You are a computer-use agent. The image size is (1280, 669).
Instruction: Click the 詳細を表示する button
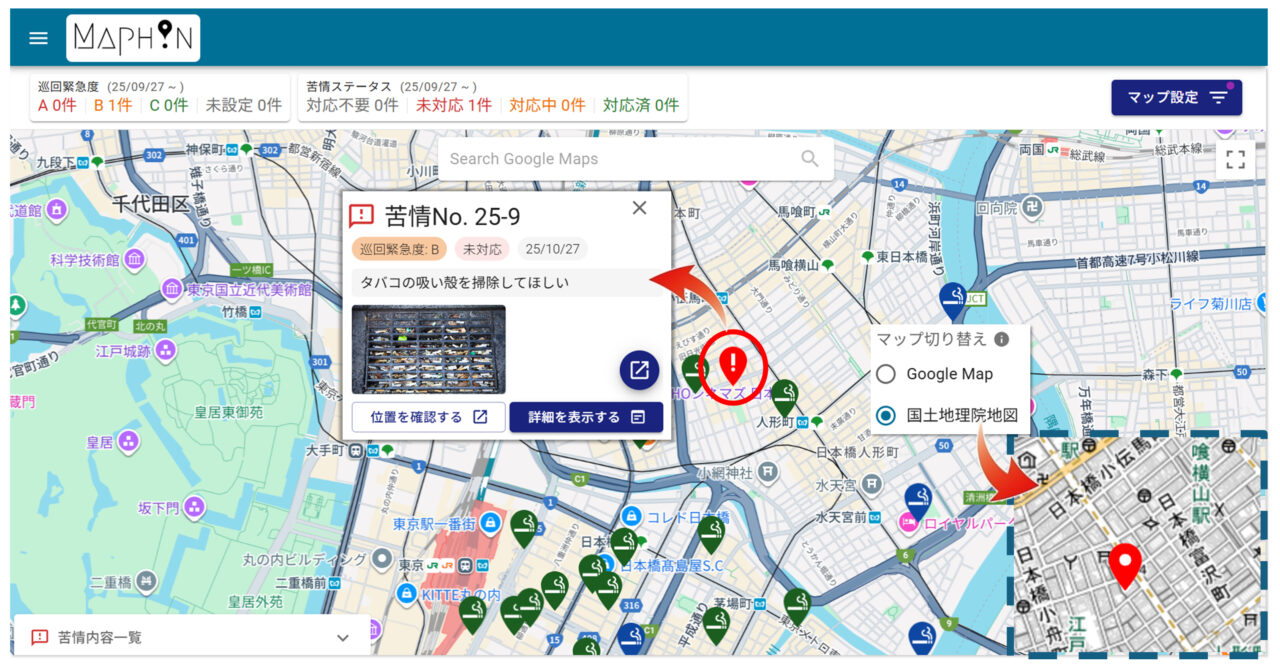[x=586, y=417]
